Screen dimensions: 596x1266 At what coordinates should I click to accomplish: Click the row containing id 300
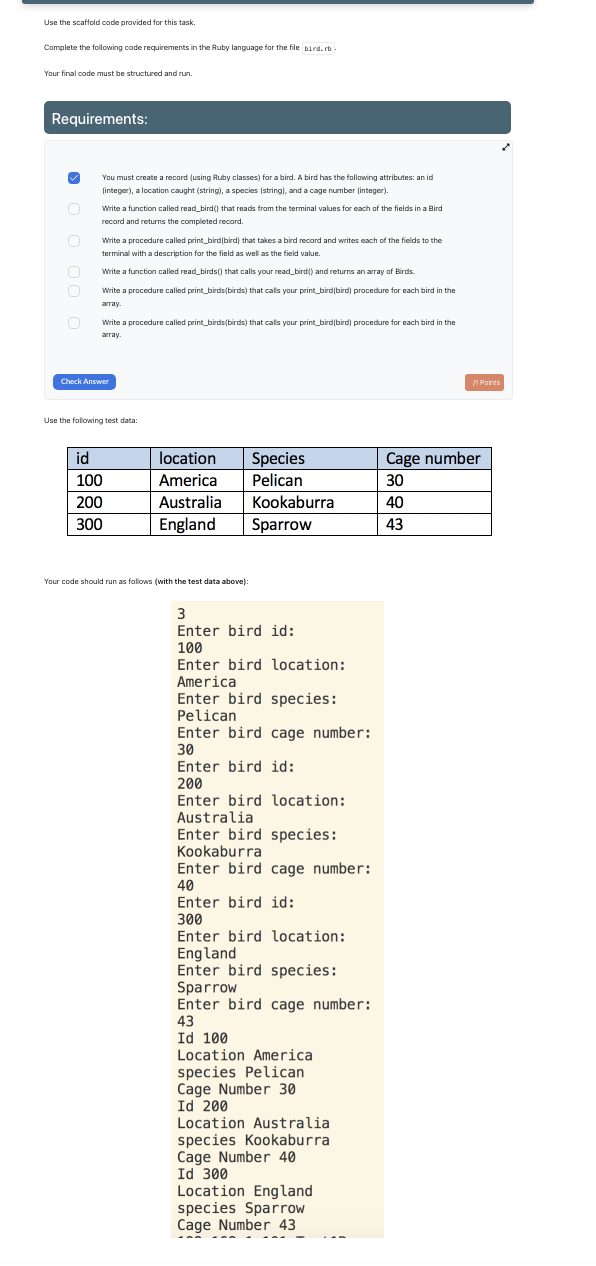pos(277,525)
